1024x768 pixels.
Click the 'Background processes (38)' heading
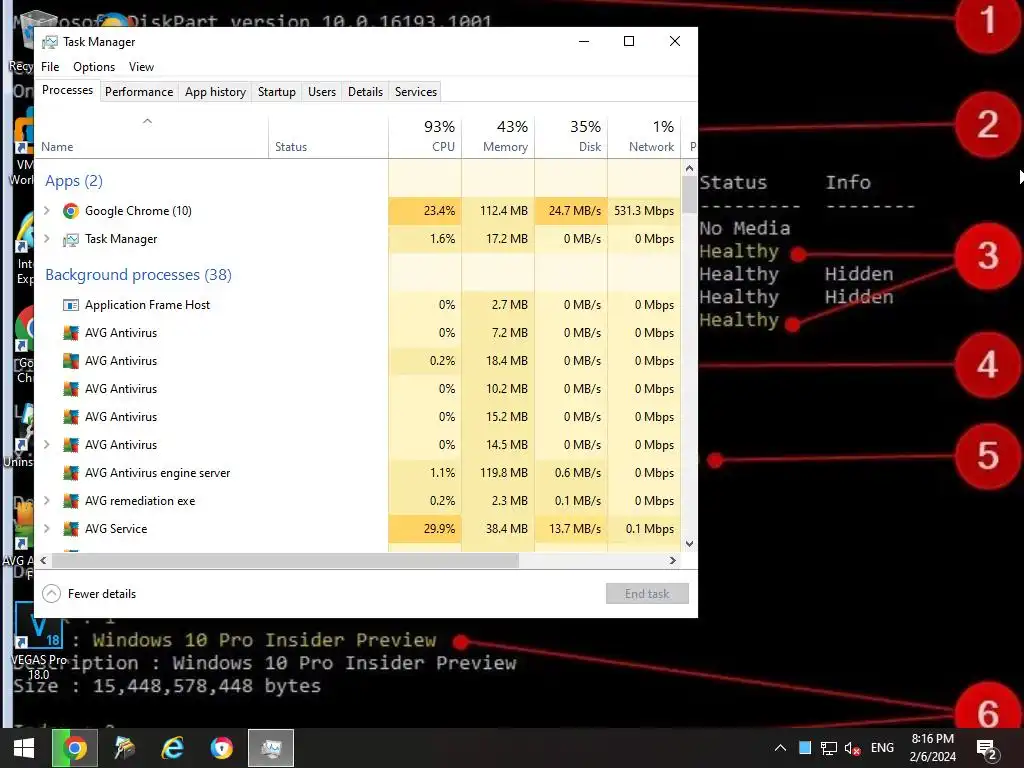[138, 275]
